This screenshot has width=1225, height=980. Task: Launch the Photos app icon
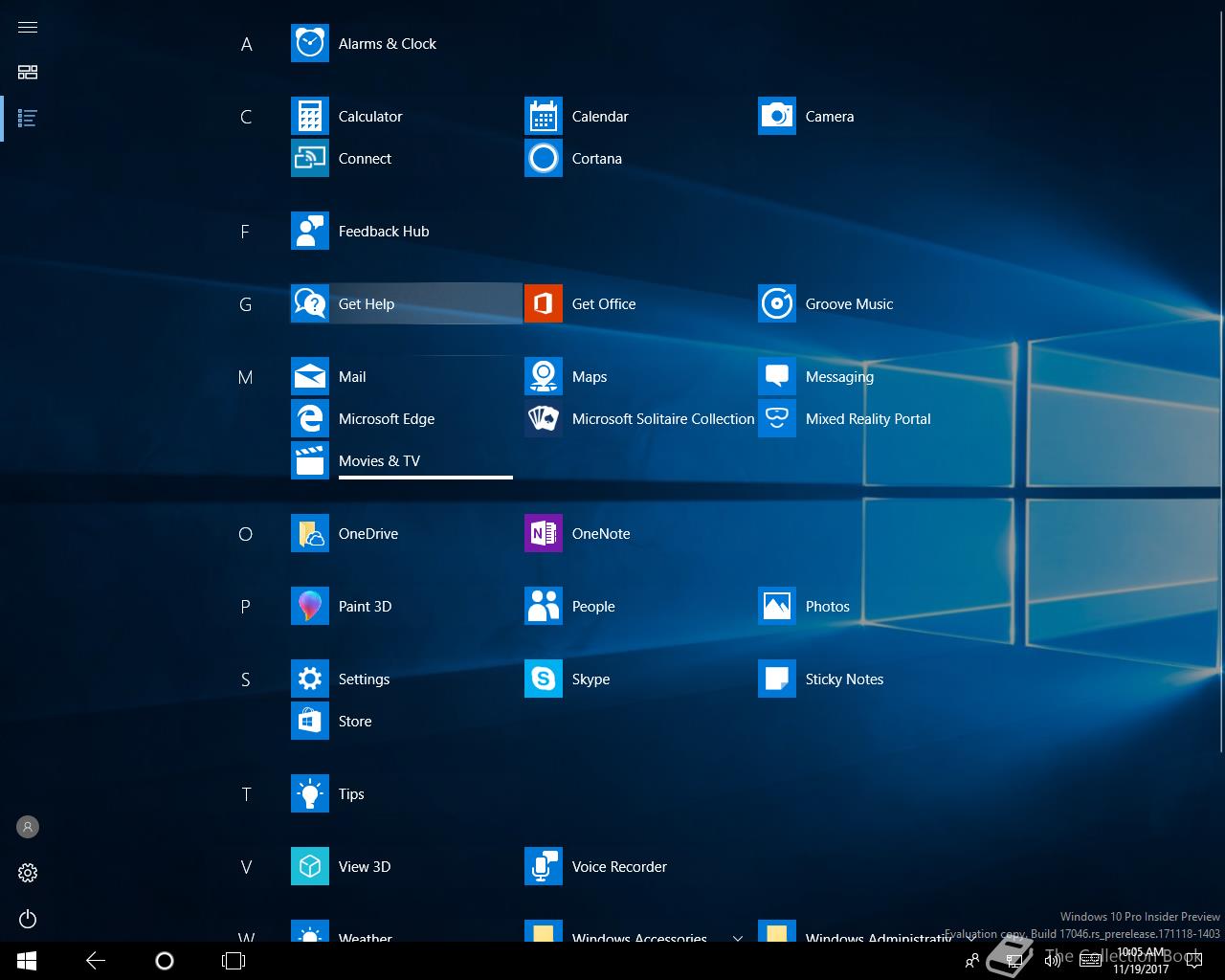(x=777, y=607)
